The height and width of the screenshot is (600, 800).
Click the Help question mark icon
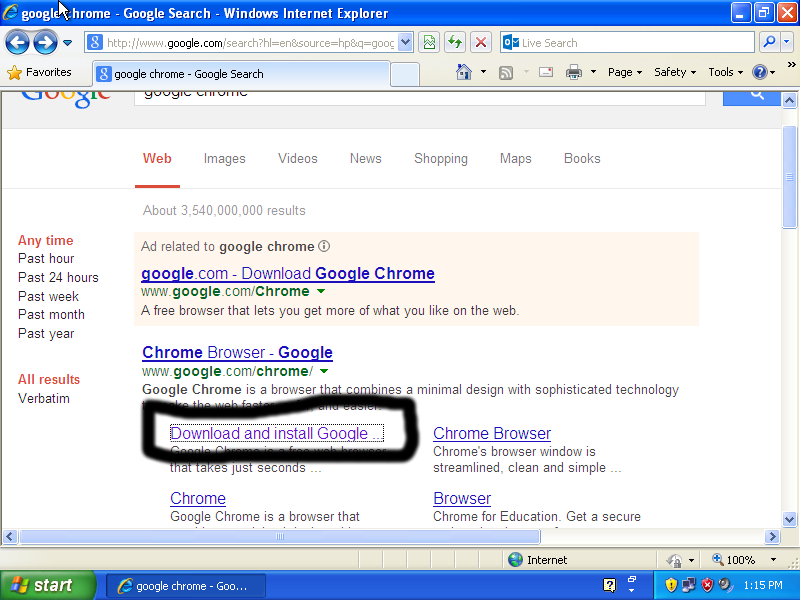[x=760, y=72]
